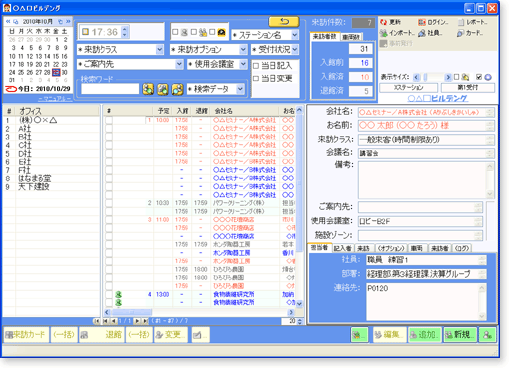510x368 pixels.
Task: Open the 社員 staff item
Action: (430, 33)
